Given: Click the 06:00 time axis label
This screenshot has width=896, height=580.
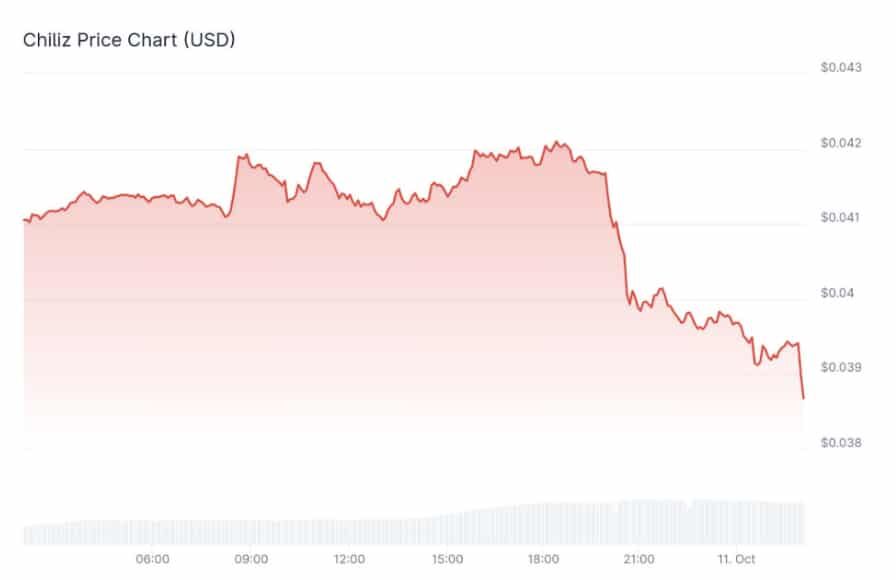Looking at the screenshot, I should (x=153, y=559).
